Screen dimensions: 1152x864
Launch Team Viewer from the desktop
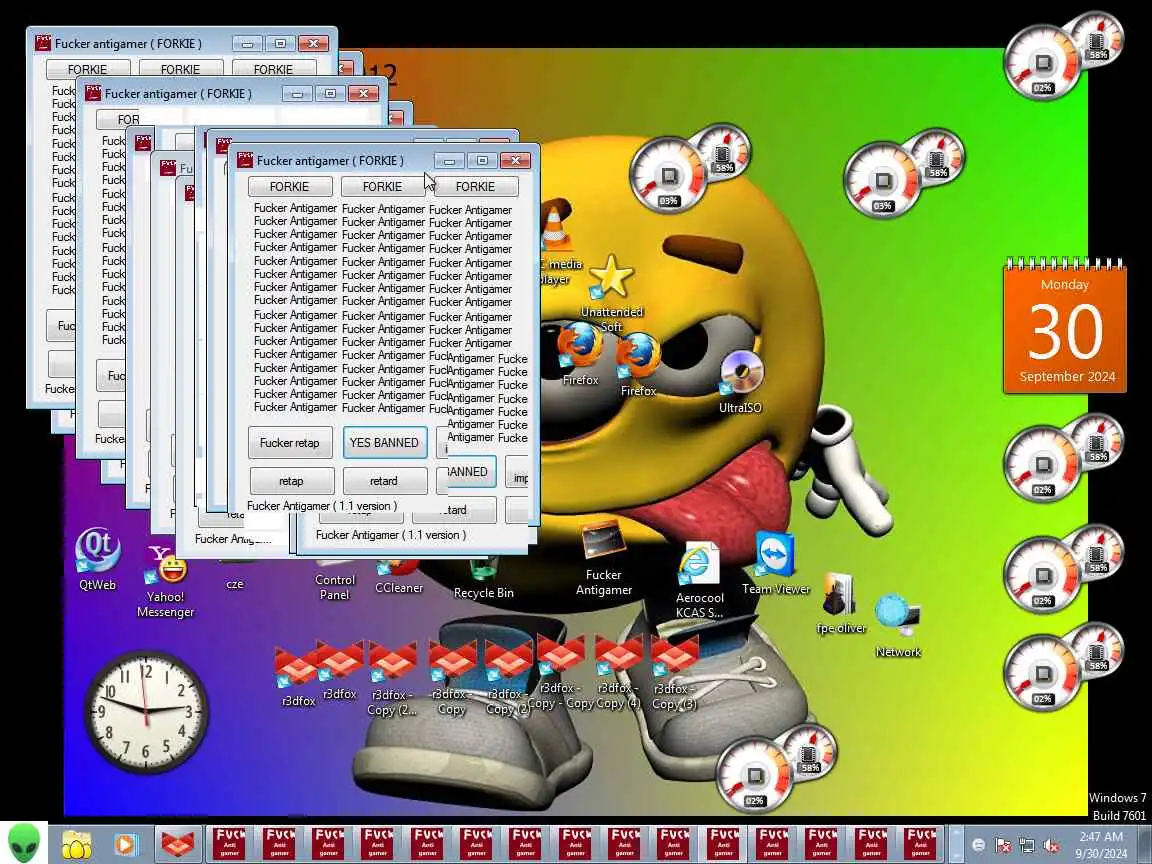775,562
